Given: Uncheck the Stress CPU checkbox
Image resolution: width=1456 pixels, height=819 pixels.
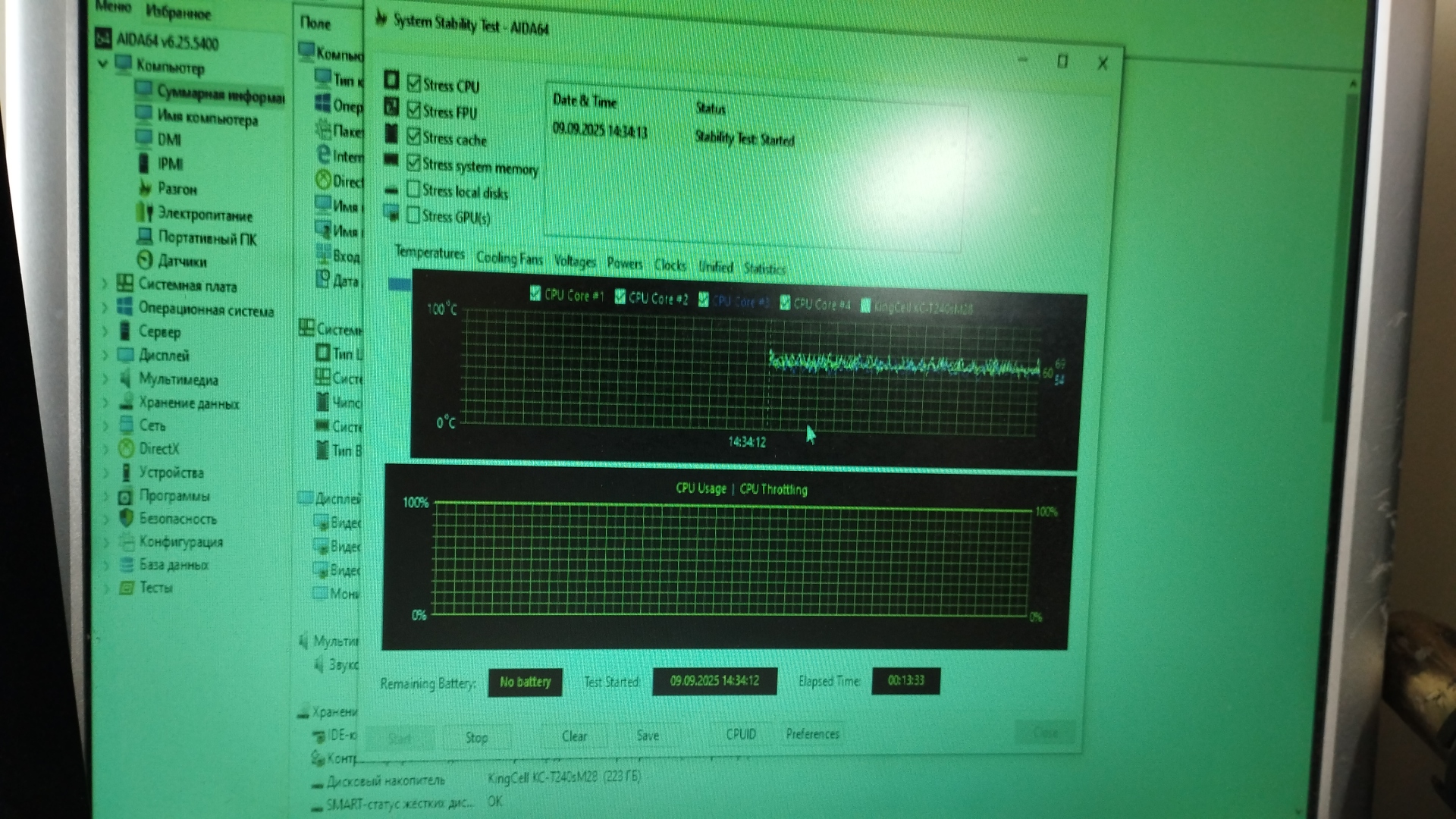Looking at the screenshot, I should click(x=414, y=83).
